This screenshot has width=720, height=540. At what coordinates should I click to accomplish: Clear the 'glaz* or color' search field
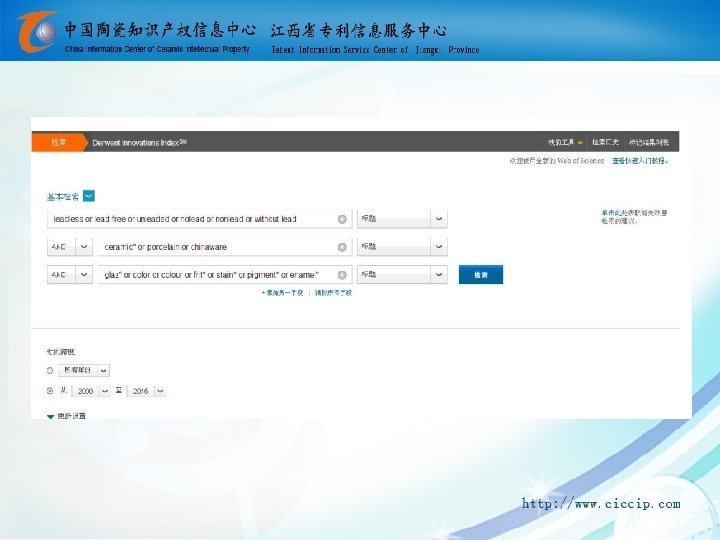[342, 275]
